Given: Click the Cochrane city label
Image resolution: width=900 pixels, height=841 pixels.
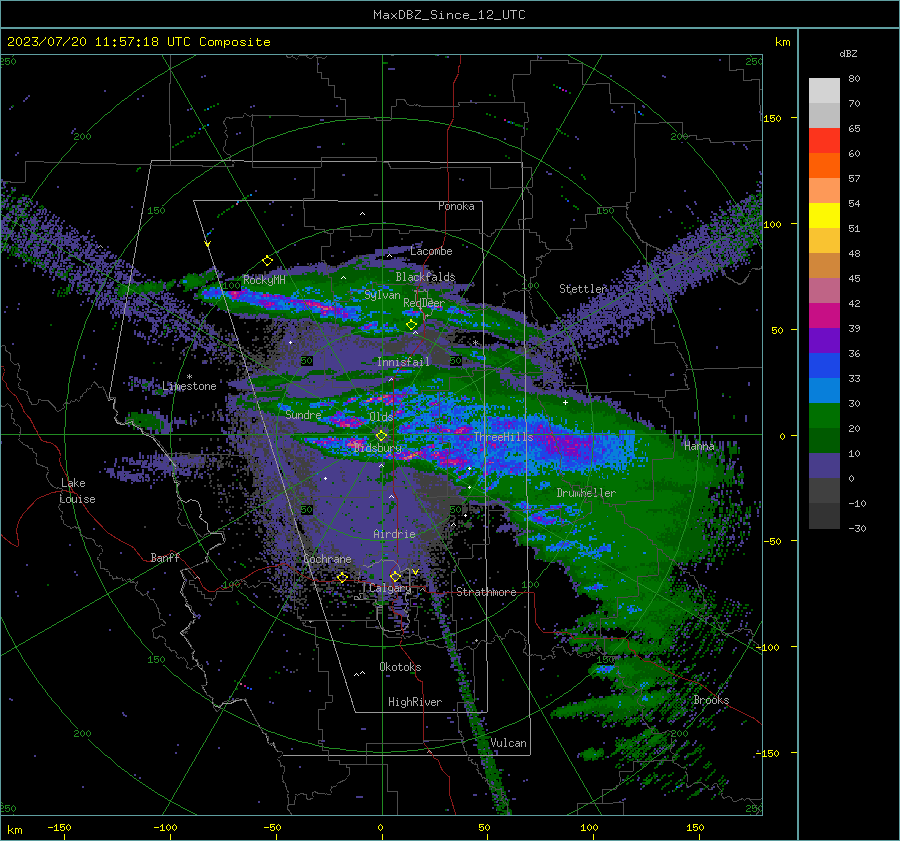Looking at the screenshot, I should coord(327,559).
